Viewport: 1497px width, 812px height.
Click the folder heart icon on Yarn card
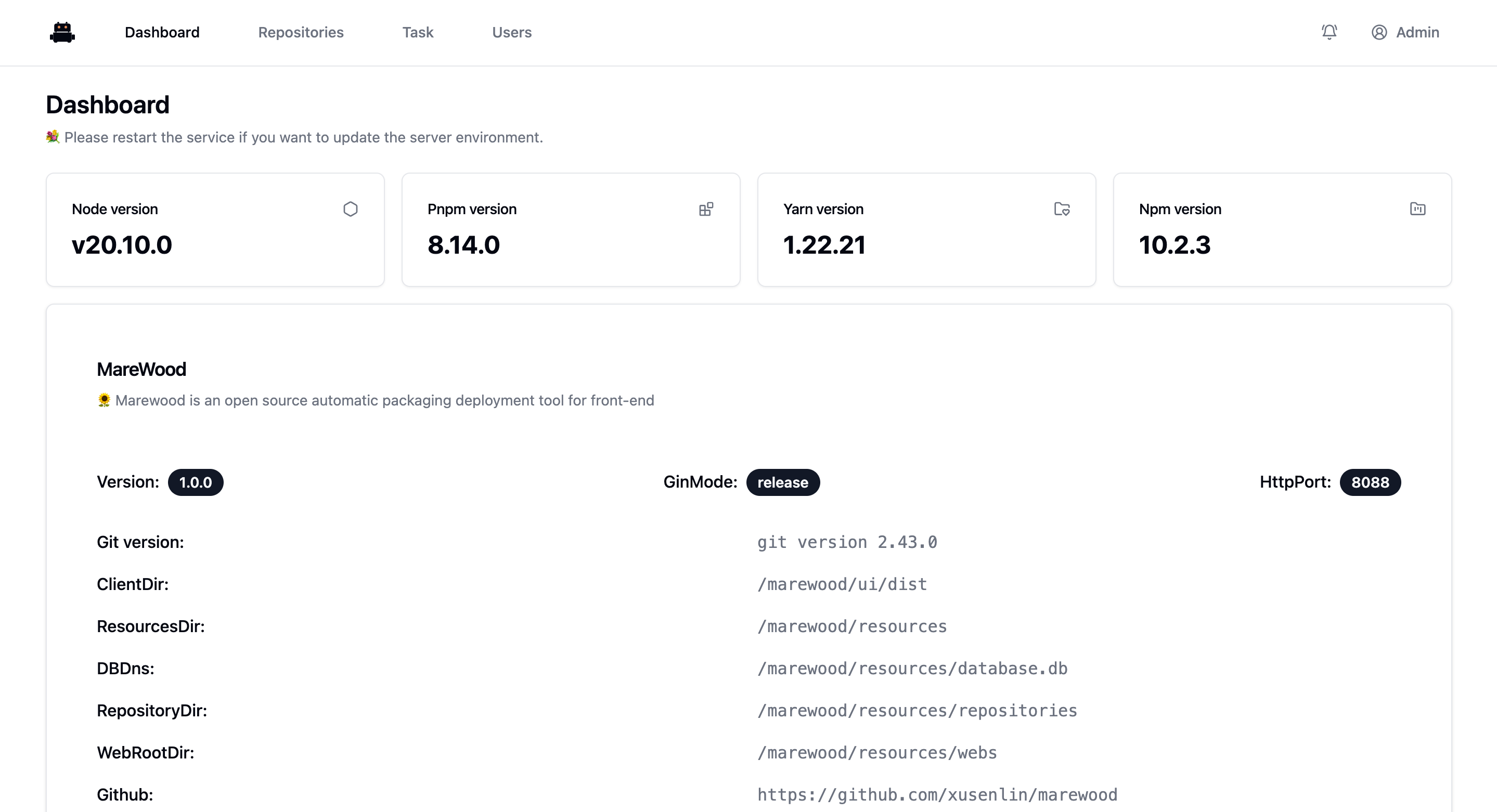tap(1062, 209)
